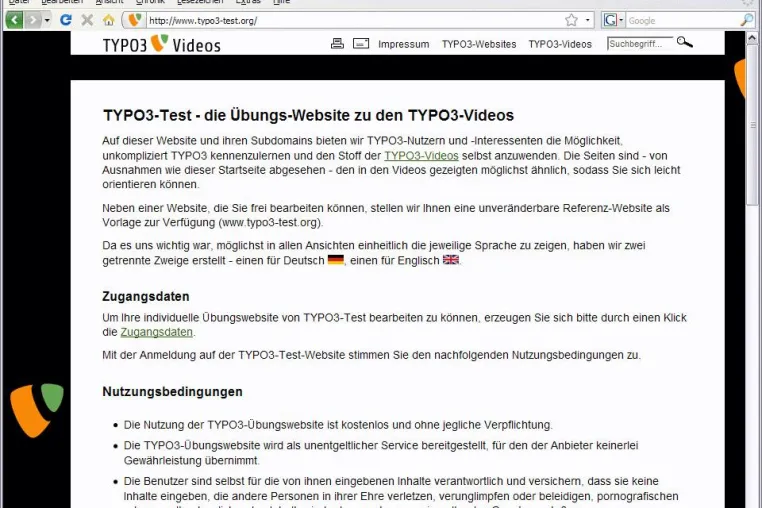Open the address bar URL history dropdown
The width and height of the screenshot is (762, 508).
pyautogui.click(x=588, y=20)
